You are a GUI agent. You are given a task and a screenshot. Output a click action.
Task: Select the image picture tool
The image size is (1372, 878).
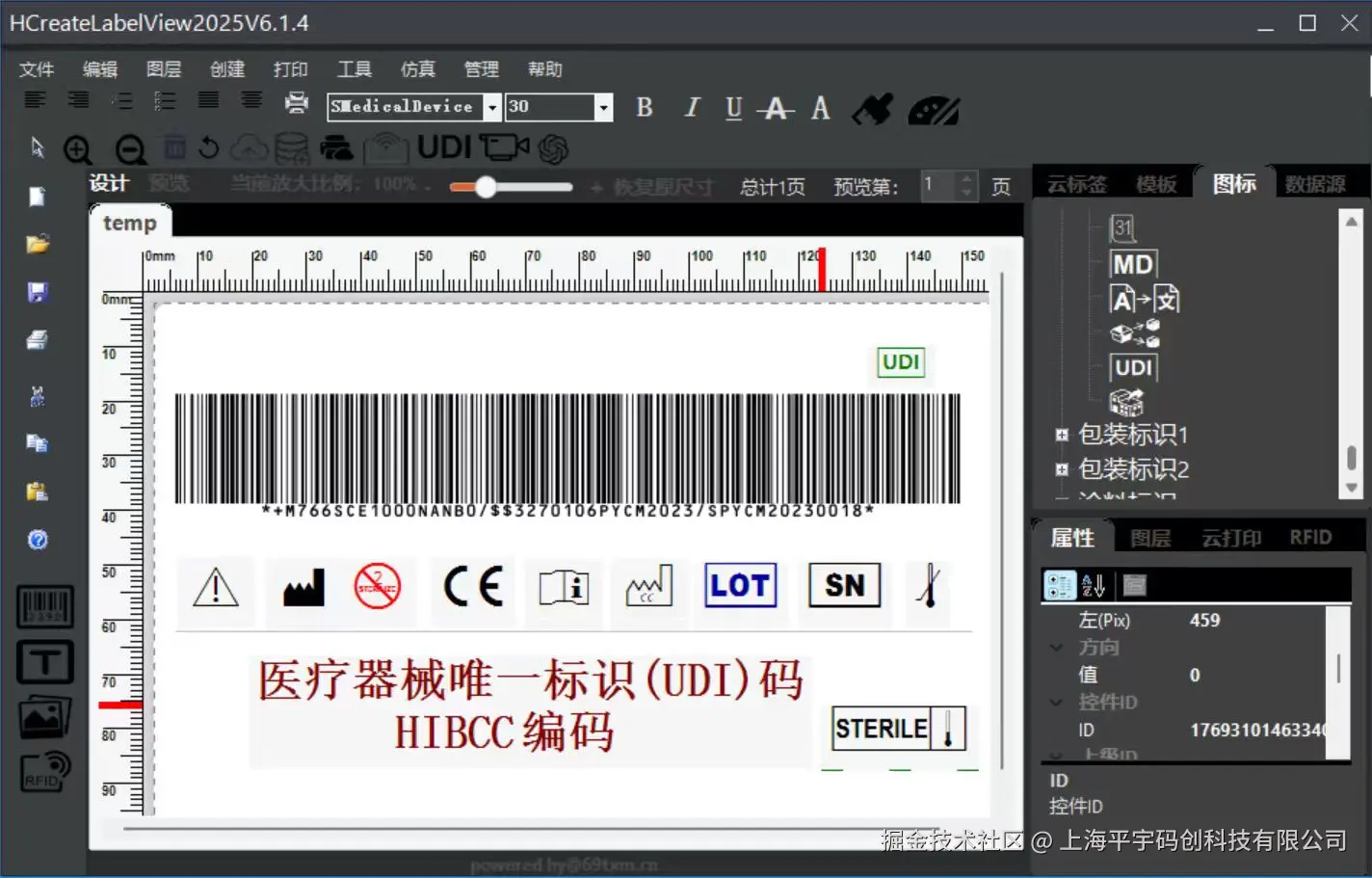click(x=44, y=717)
